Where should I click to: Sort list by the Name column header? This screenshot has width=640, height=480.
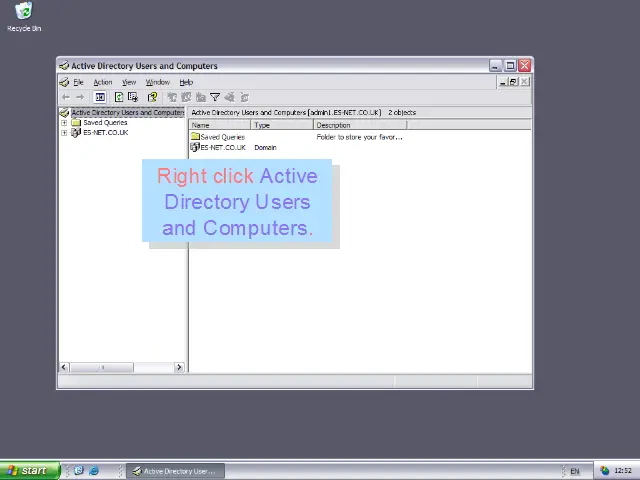220,125
